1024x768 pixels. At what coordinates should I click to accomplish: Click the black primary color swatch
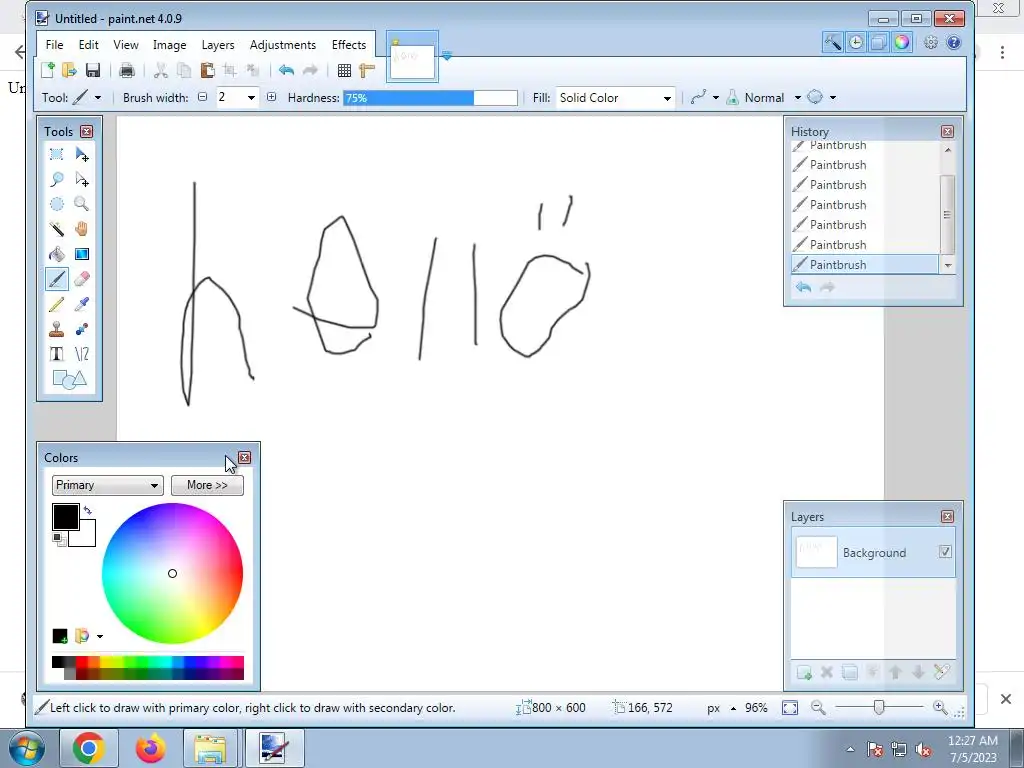pyautogui.click(x=65, y=517)
